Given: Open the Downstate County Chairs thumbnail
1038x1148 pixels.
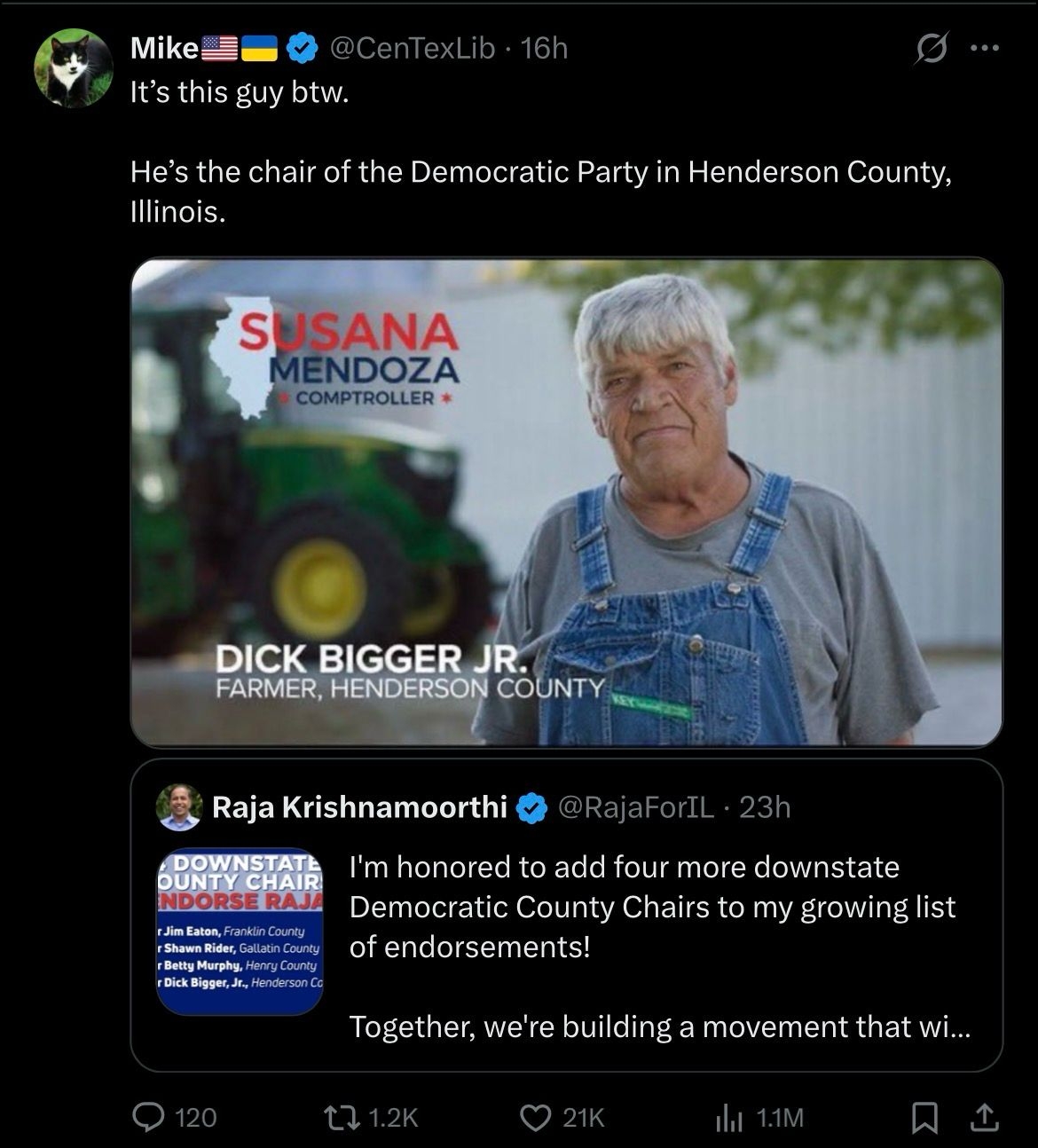Looking at the screenshot, I should [240, 932].
